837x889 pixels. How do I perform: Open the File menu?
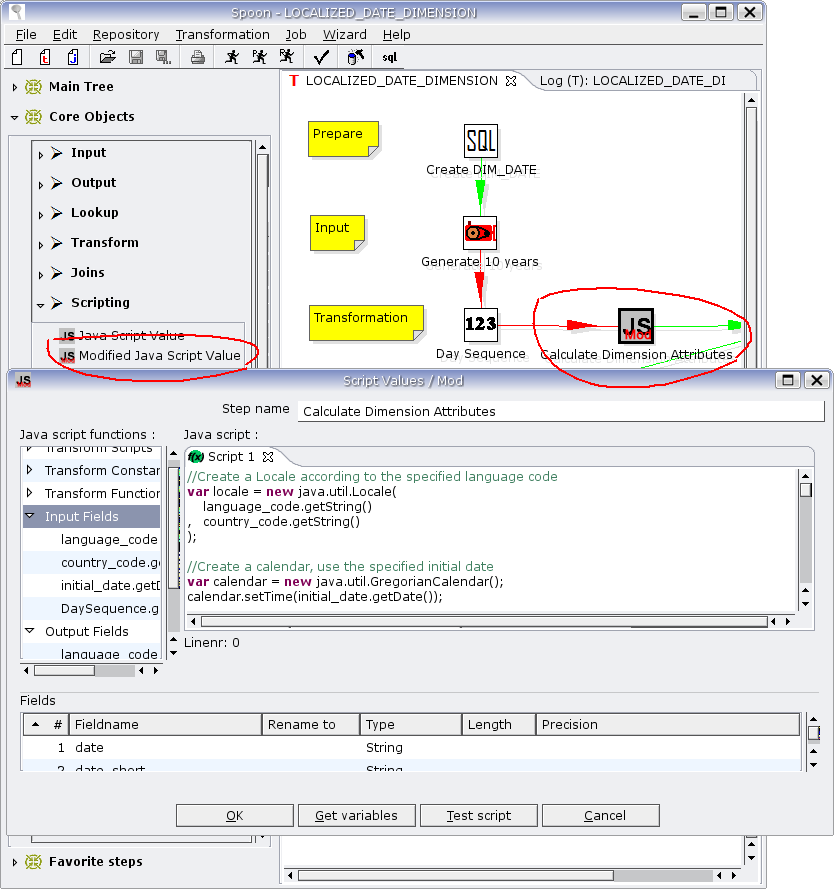(x=26, y=35)
